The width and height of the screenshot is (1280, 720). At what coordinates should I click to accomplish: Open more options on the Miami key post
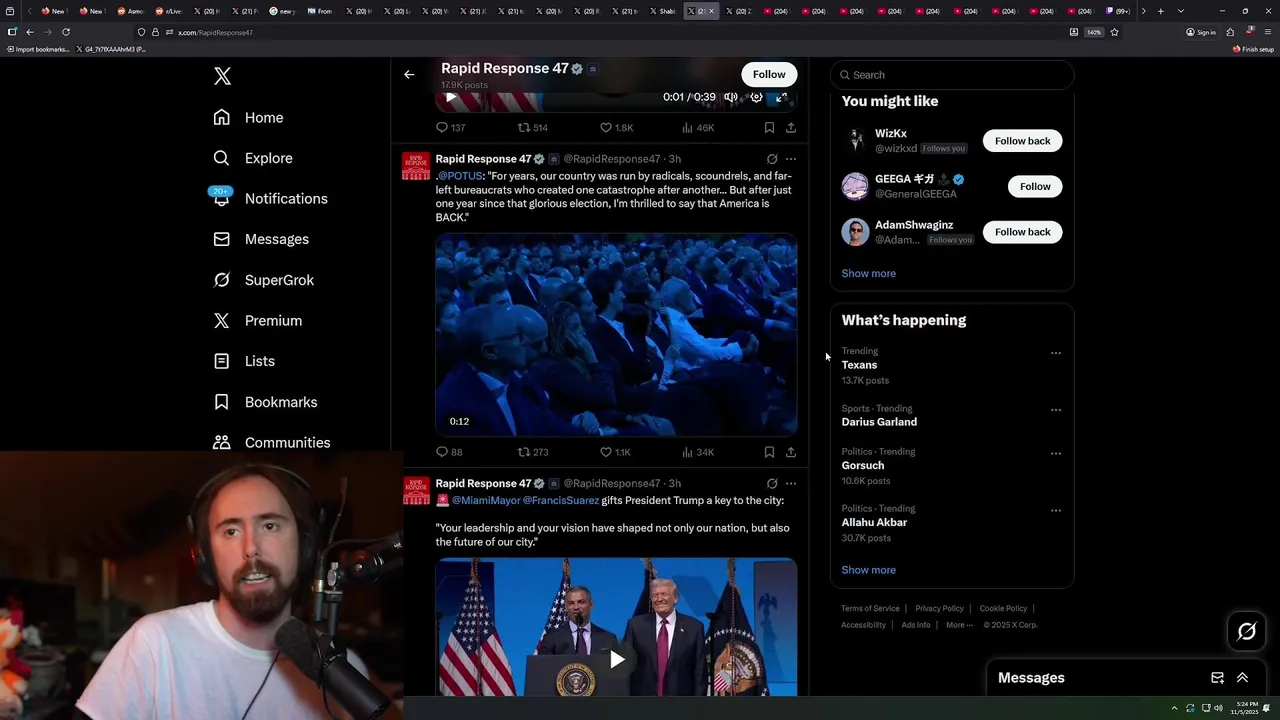791,484
